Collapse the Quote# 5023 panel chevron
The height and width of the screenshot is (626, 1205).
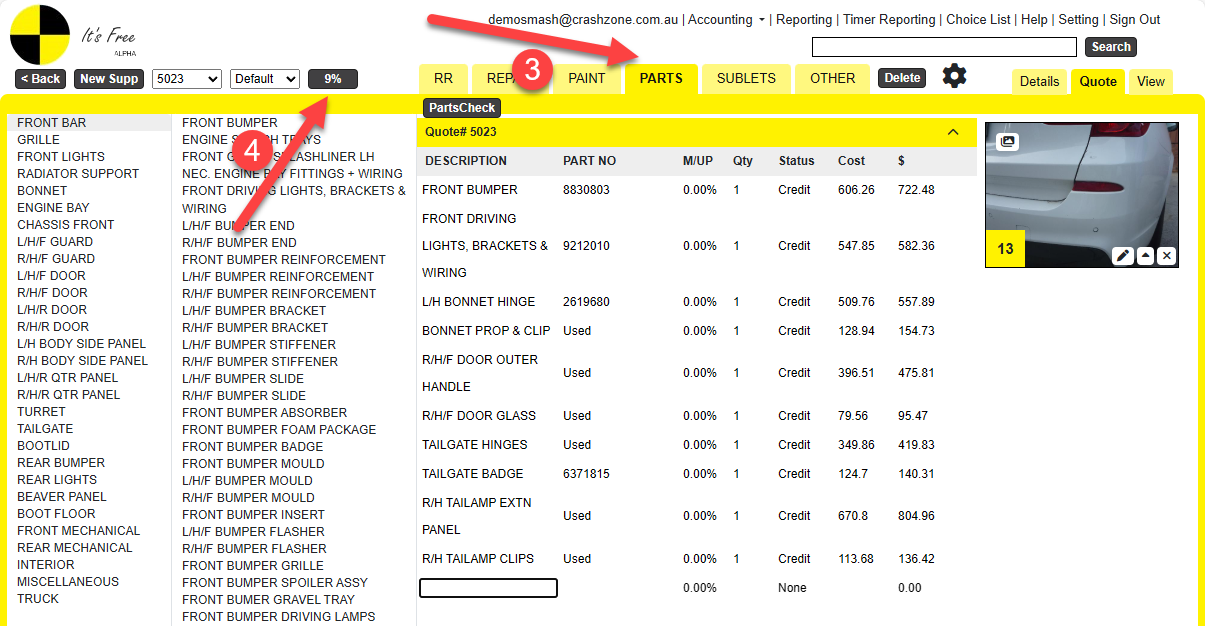[x=953, y=132]
